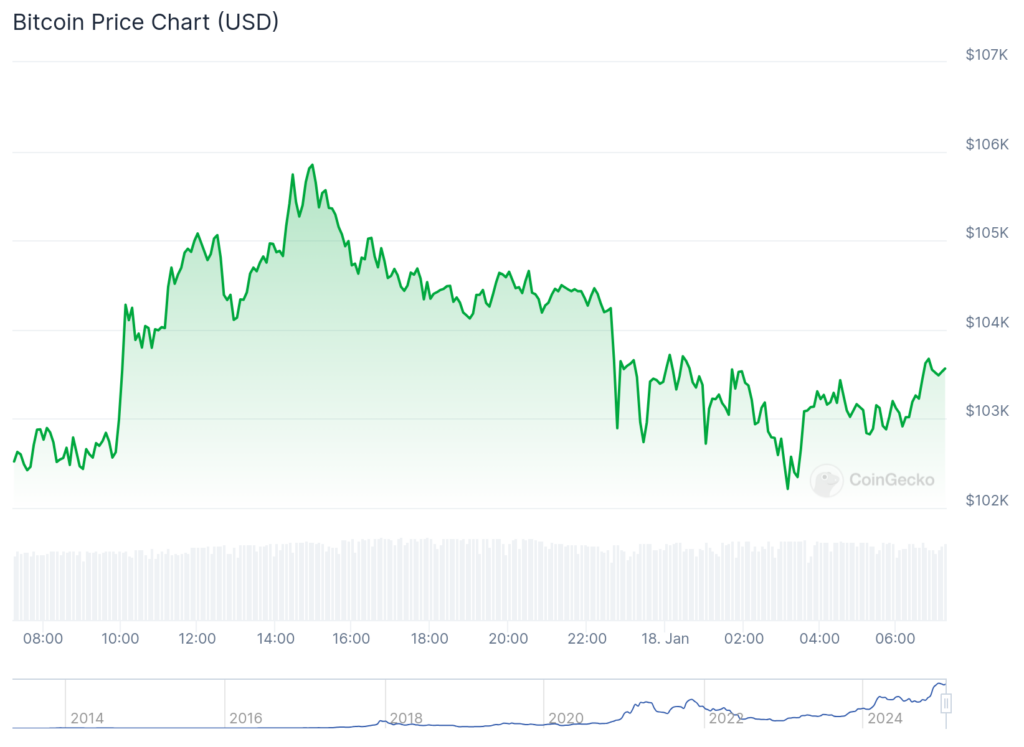
Task: Click the 22:00 time axis label
Action: (587, 639)
